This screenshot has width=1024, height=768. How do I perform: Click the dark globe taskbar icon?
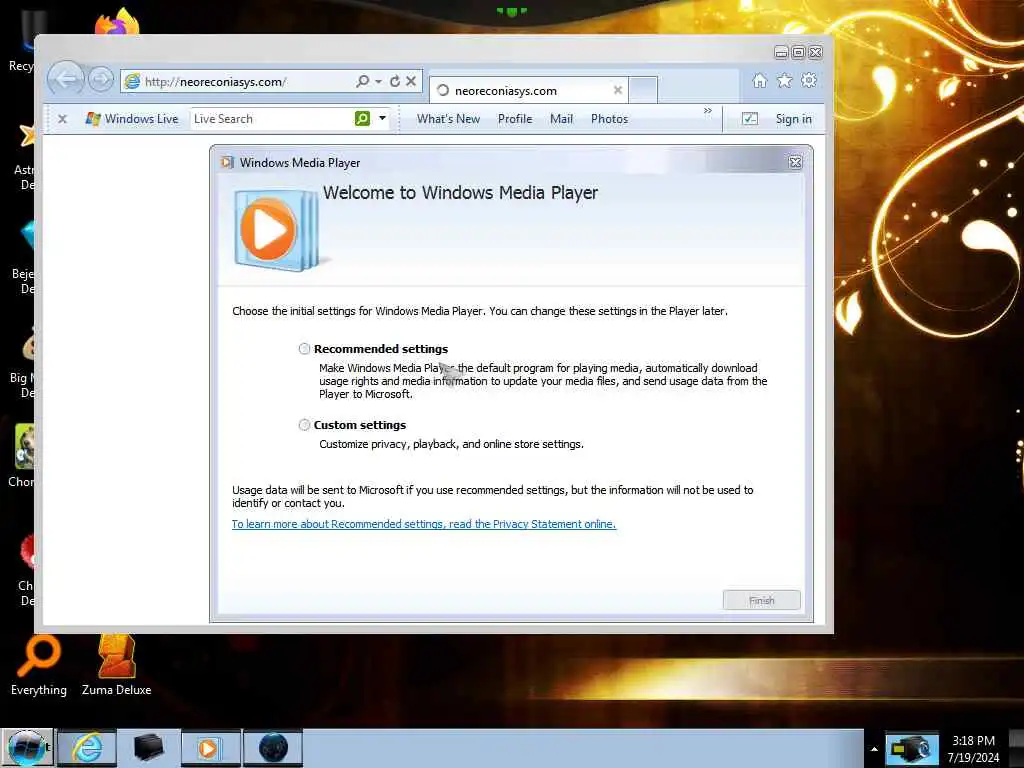point(273,748)
